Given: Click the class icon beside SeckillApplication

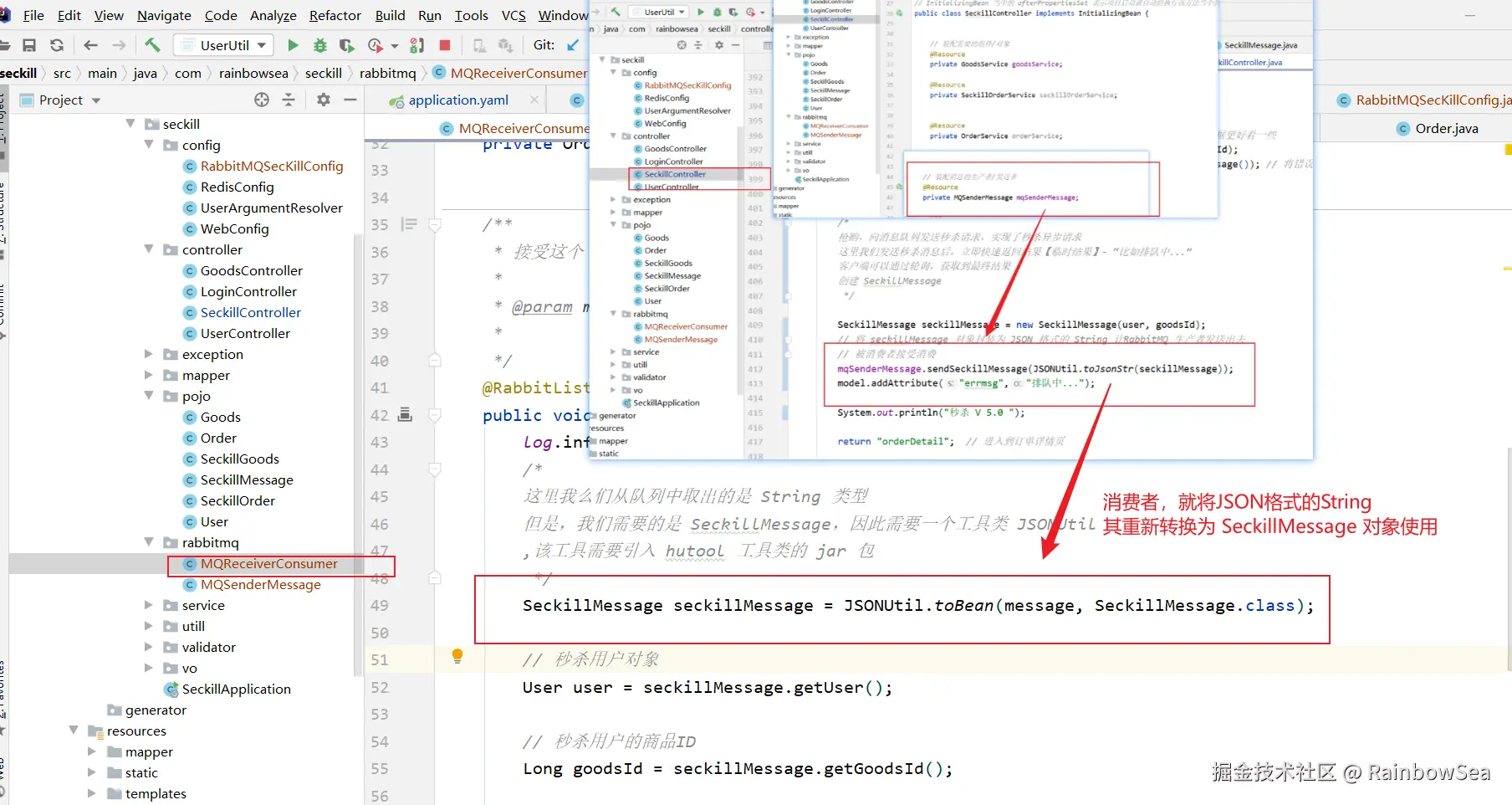Looking at the screenshot, I should coord(171,690).
